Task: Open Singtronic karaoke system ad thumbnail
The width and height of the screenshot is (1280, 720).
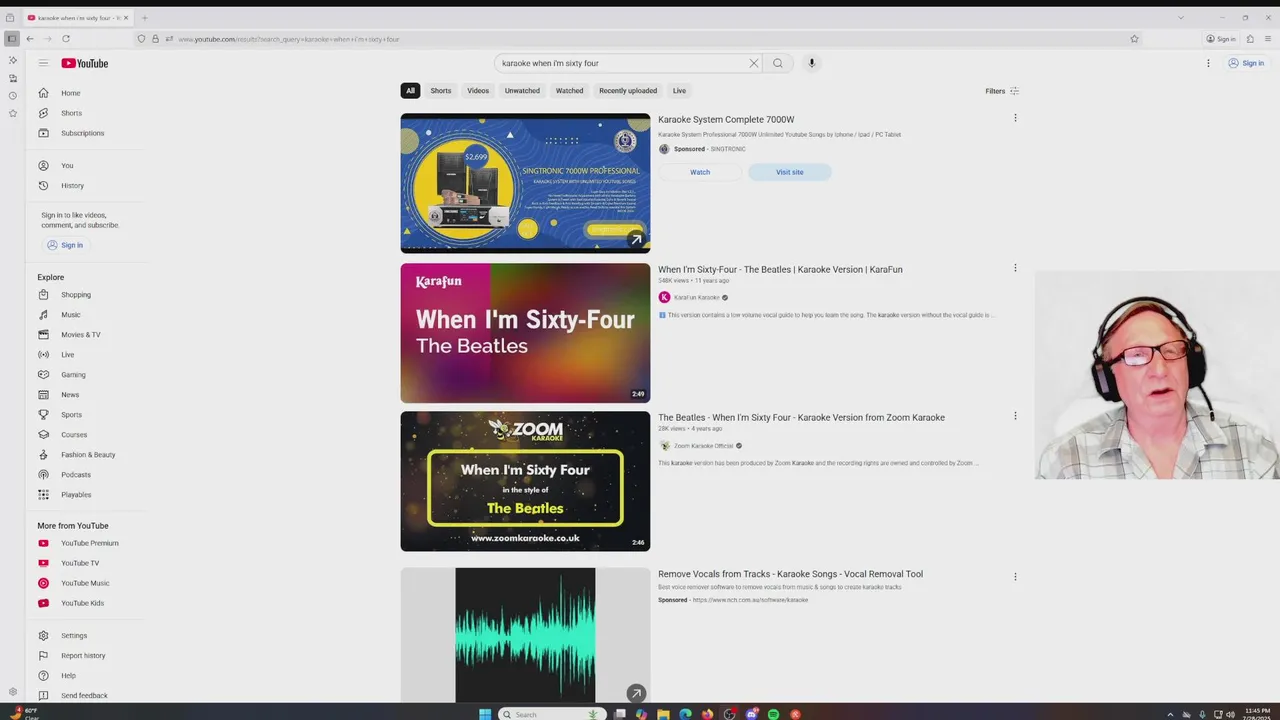Action: pyautogui.click(x=525, y=183)
